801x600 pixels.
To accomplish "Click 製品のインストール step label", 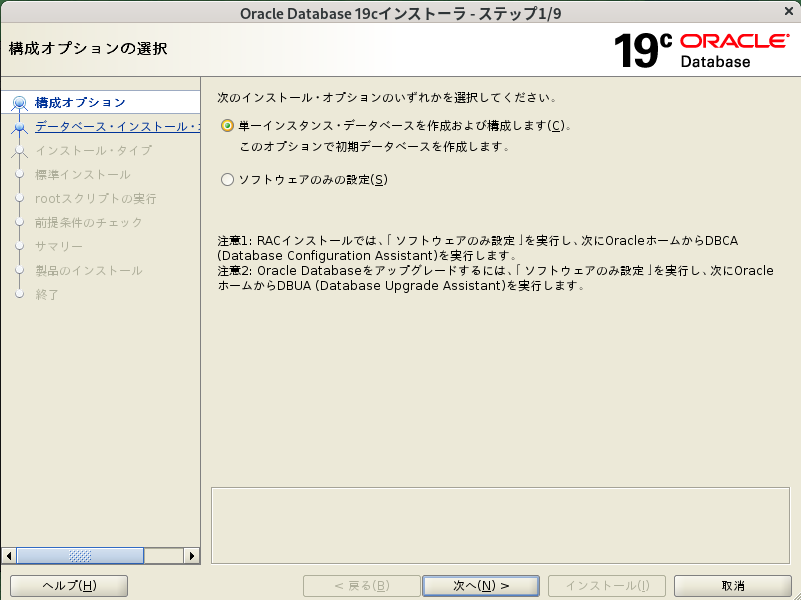I will pyautogui.click(x=88, y=271).
